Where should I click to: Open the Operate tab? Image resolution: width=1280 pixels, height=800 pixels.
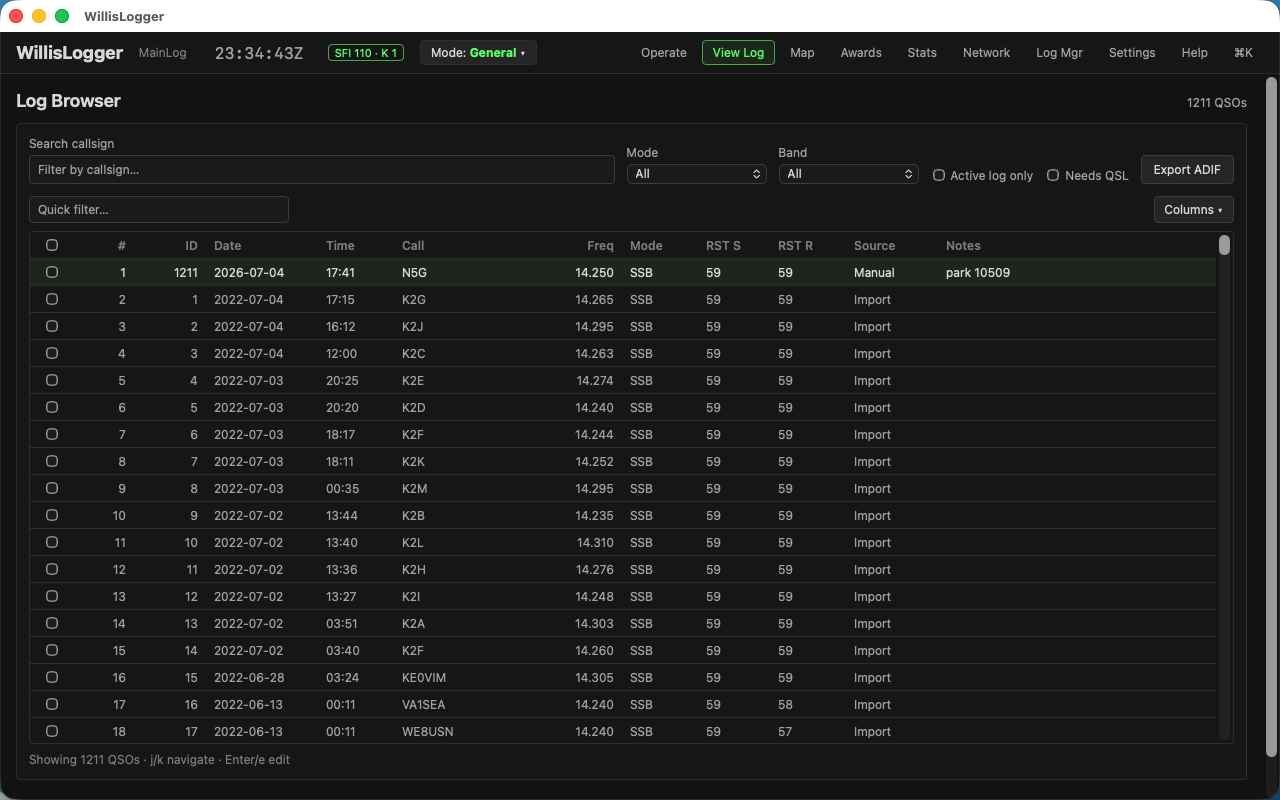coord(664,53)
